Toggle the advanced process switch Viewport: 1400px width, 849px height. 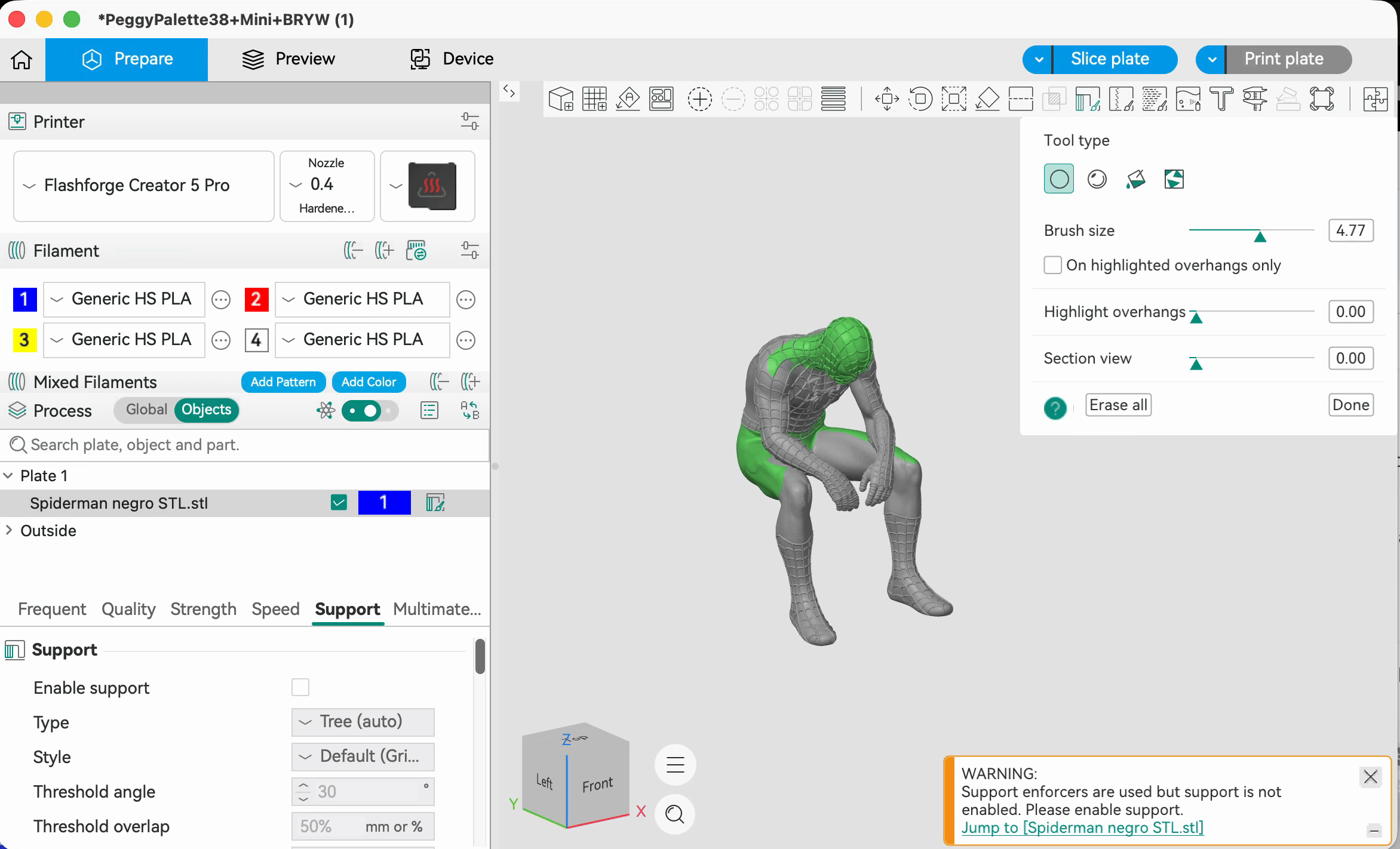tap(369, 411)
